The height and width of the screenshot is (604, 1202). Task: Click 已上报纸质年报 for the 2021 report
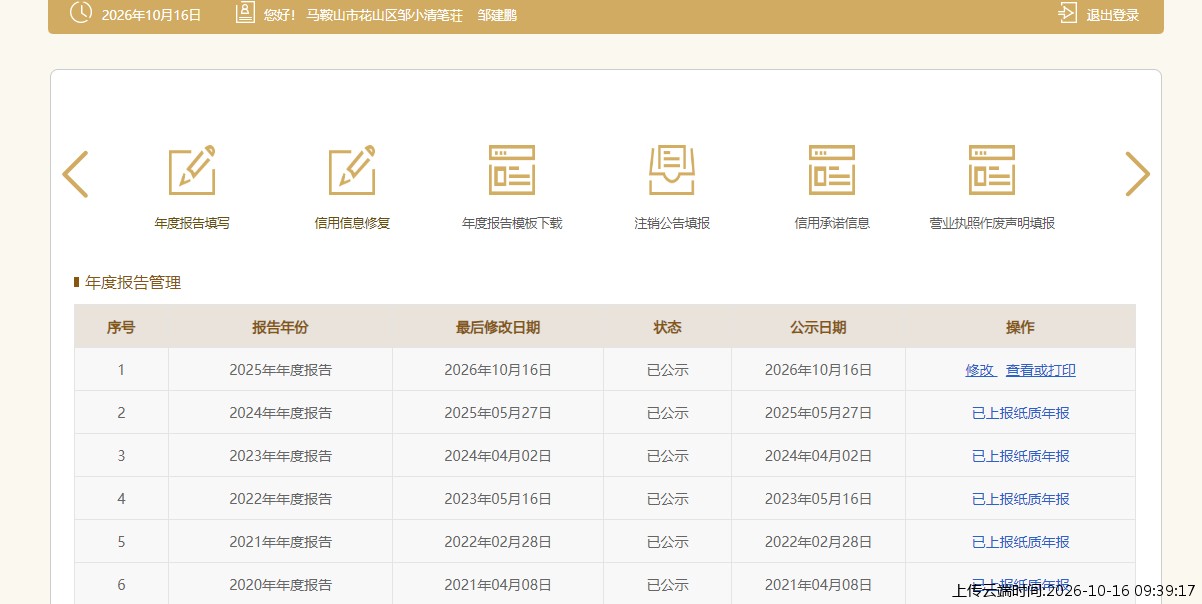(x=1021, y=542)
